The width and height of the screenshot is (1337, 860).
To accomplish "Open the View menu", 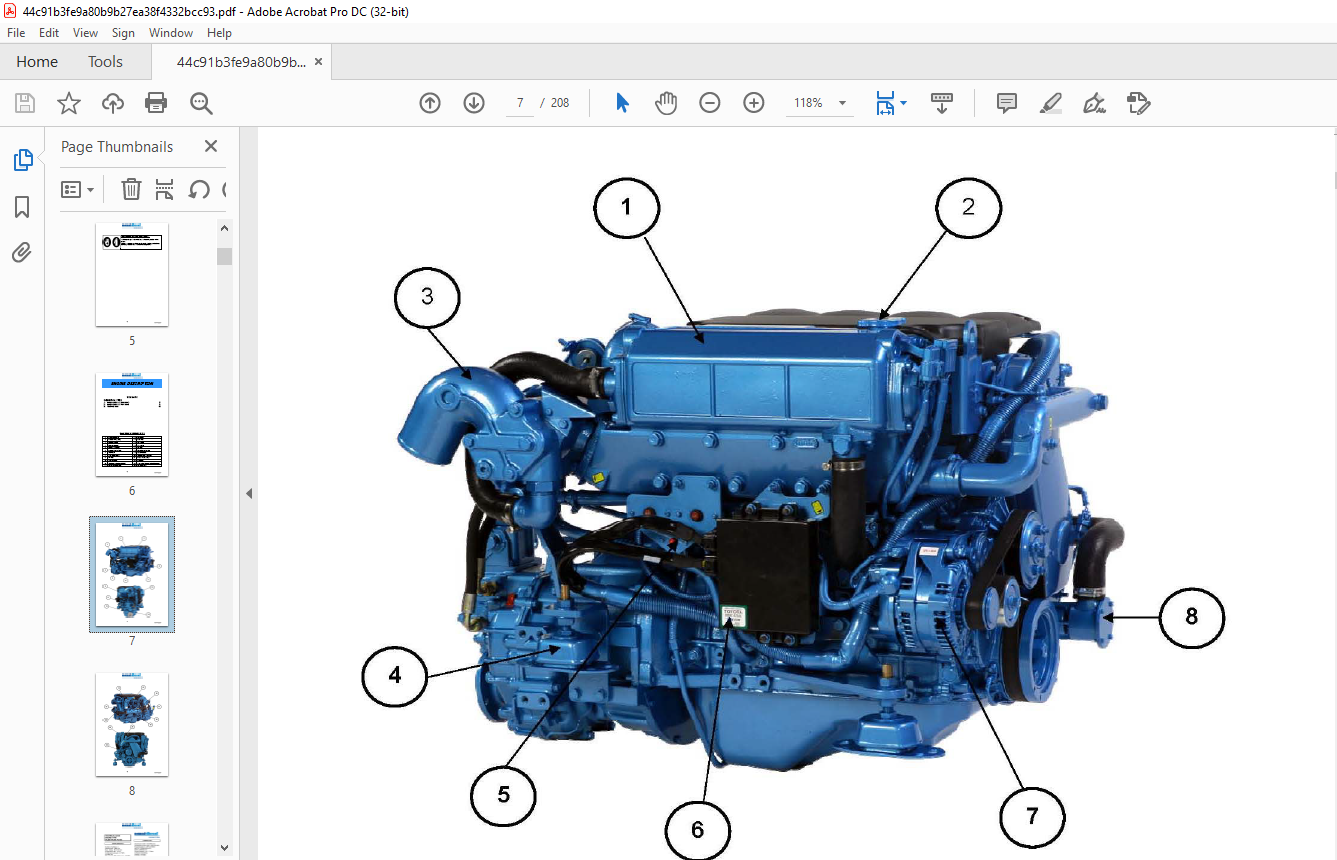I will (86, 33).
